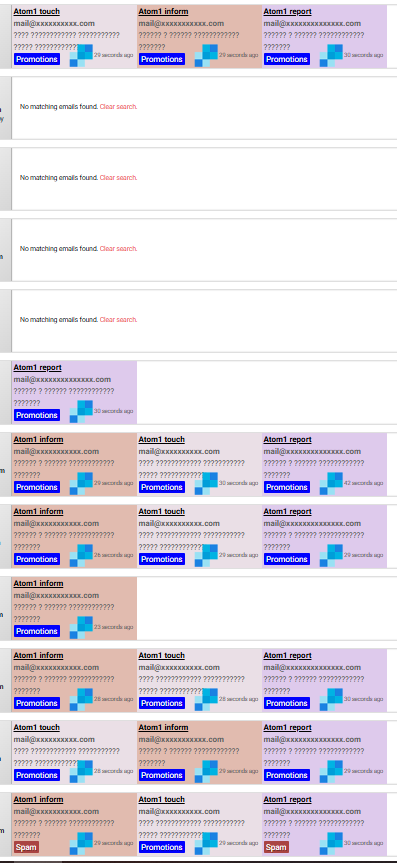This screenshot has width=397, height=863.
Task: Click Promotions tag on the card showing 23 seconds ago
Action: tap(37, 631)
